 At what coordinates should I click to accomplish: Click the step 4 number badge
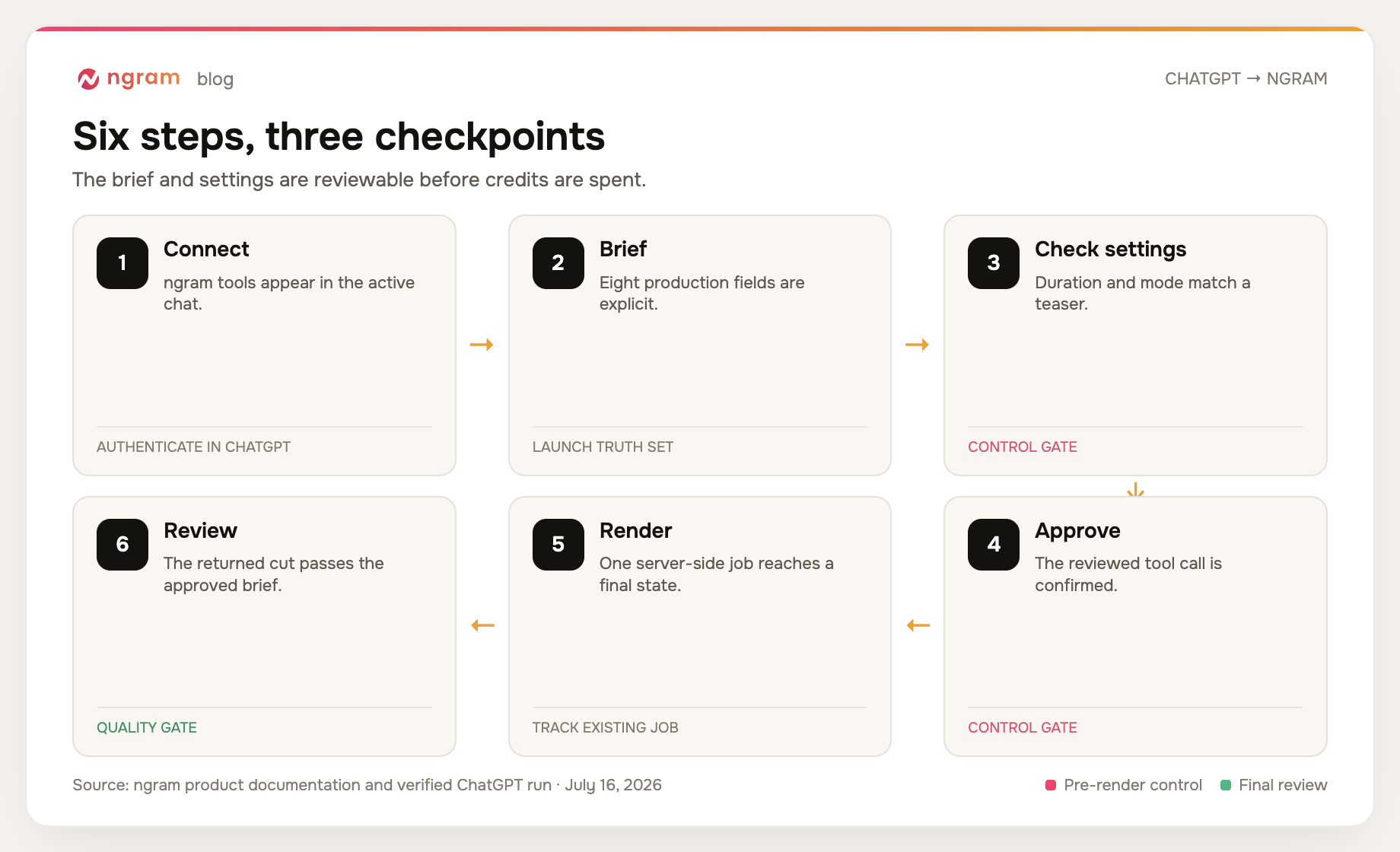point(994,545)
